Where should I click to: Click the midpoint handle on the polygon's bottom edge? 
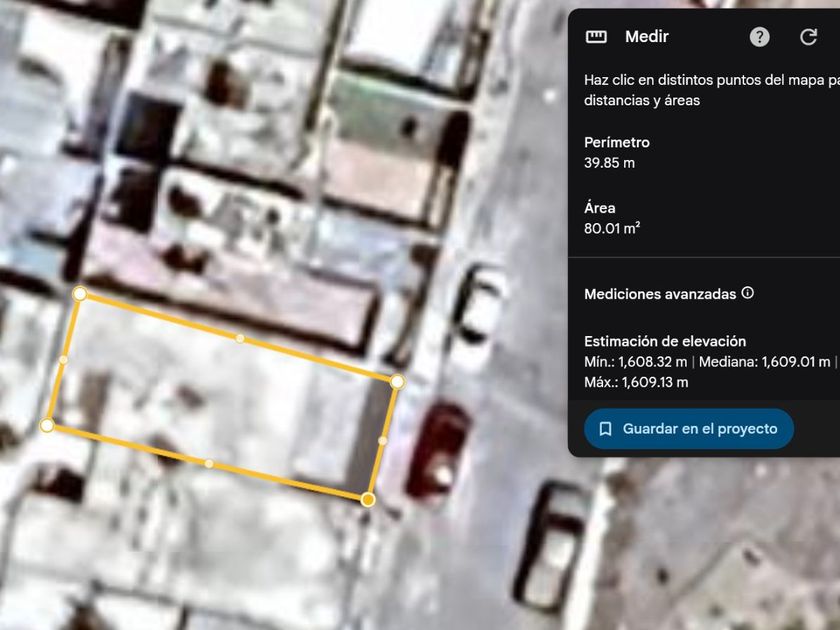[208, 463]
